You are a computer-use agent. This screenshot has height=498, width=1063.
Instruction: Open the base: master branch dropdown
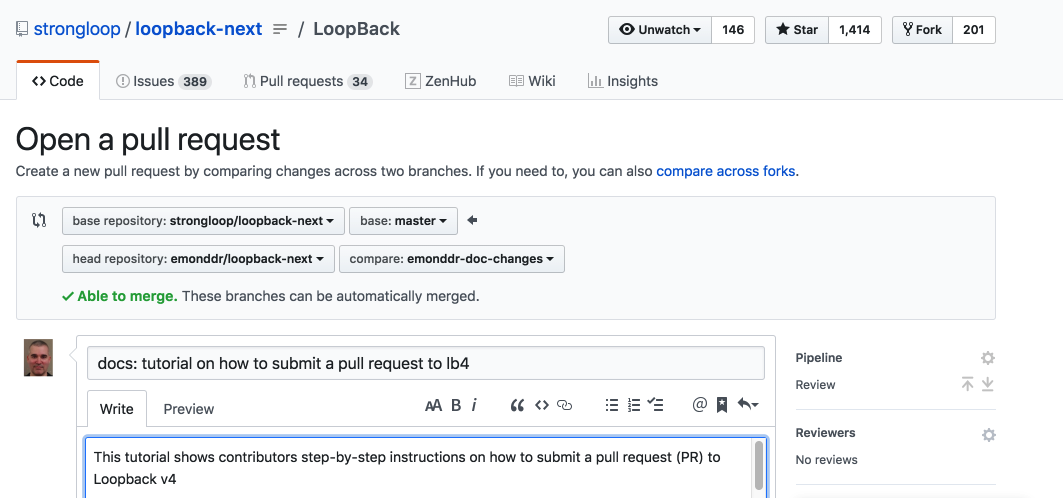pyautogui.click(x=404, y=220)
